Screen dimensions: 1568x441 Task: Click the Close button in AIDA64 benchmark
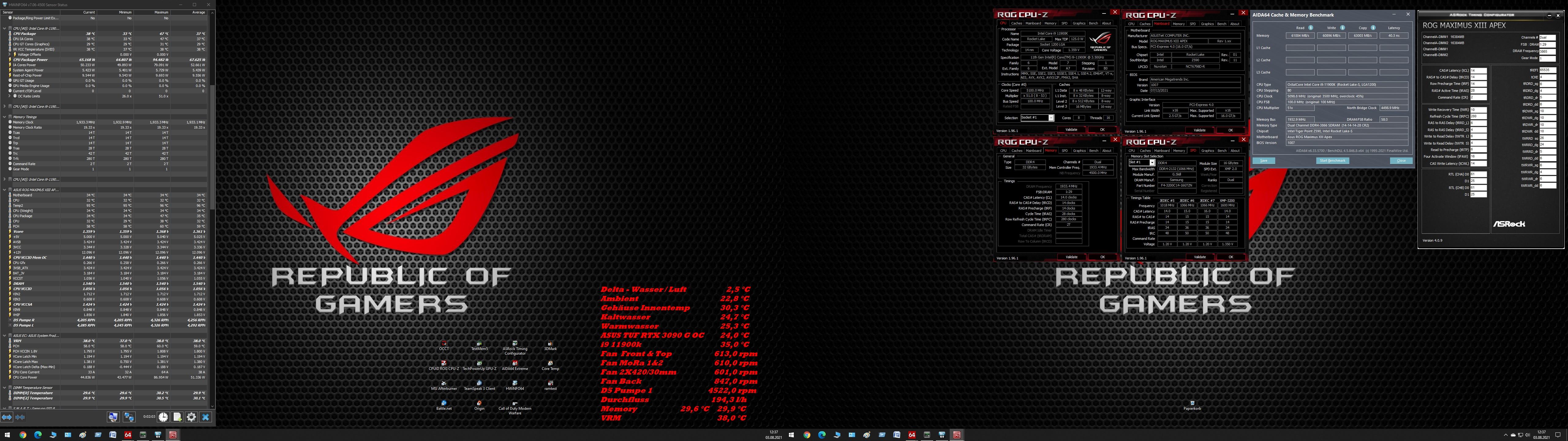pyautogui.click(x=1401, y=161)
